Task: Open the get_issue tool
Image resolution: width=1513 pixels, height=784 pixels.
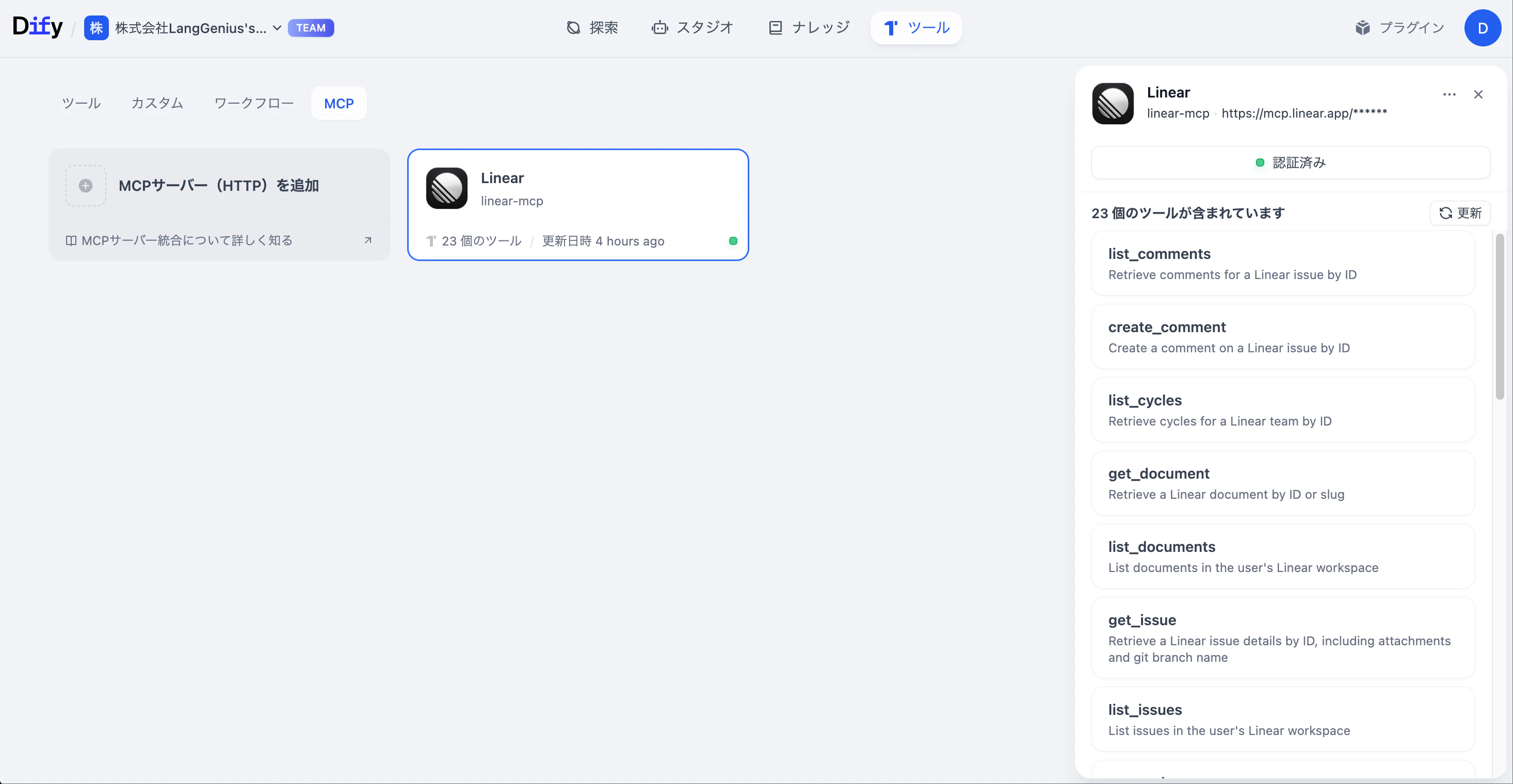Action: pyautogui.click(x=1283, y=638)
